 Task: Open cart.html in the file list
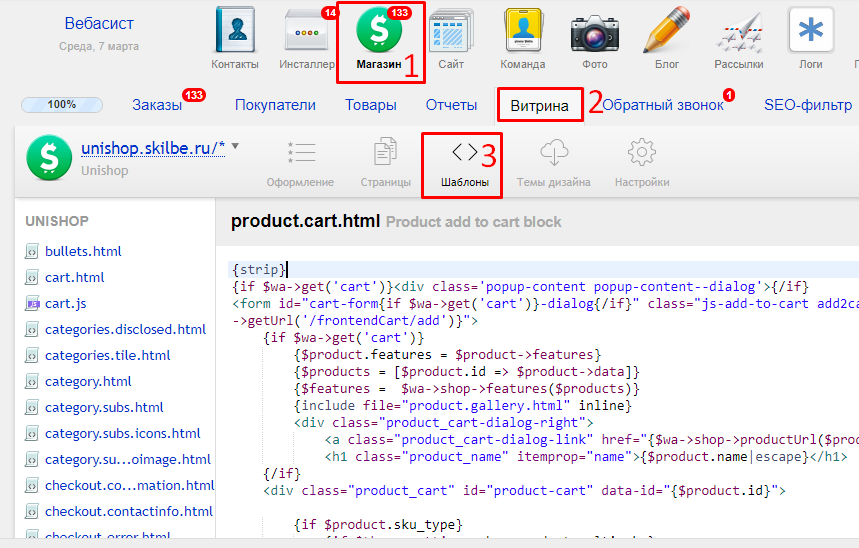[x=74, y=277]
